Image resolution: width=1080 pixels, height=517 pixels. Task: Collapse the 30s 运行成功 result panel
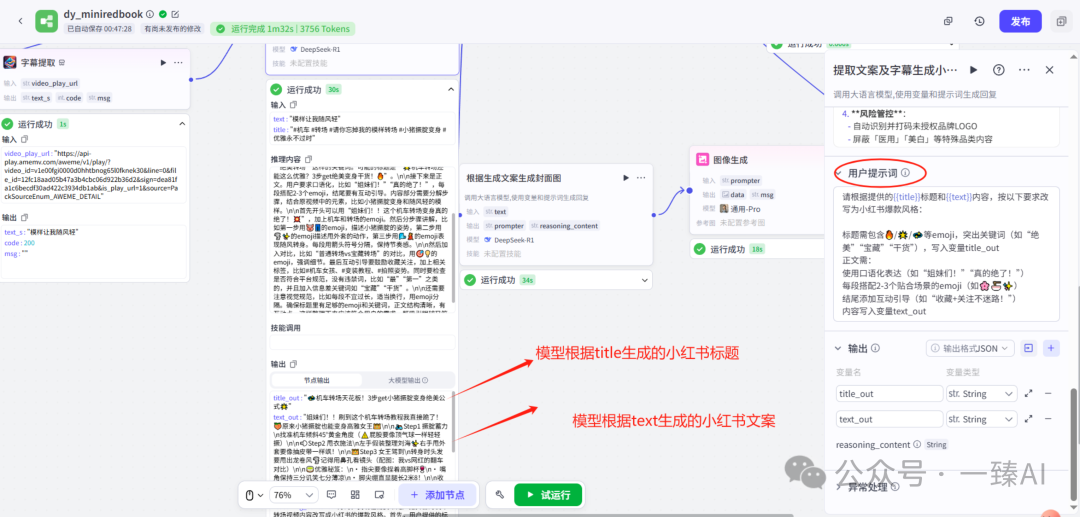[x=451, y=89]
